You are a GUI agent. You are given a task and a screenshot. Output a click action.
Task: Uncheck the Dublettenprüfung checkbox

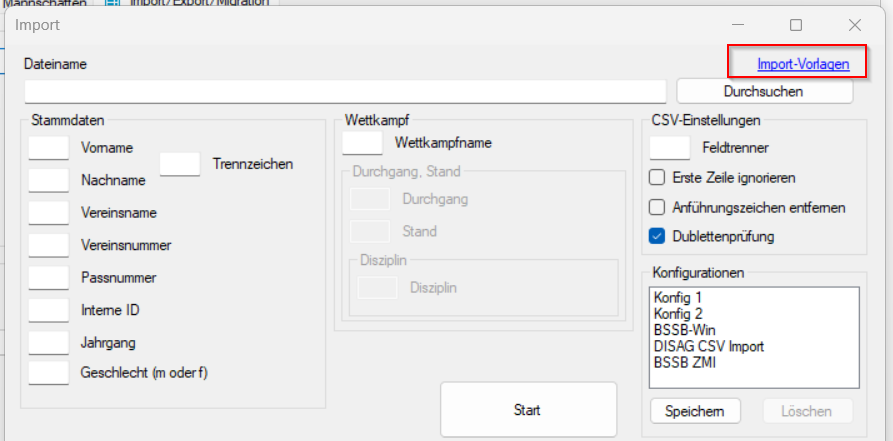[x=657, y=237]
